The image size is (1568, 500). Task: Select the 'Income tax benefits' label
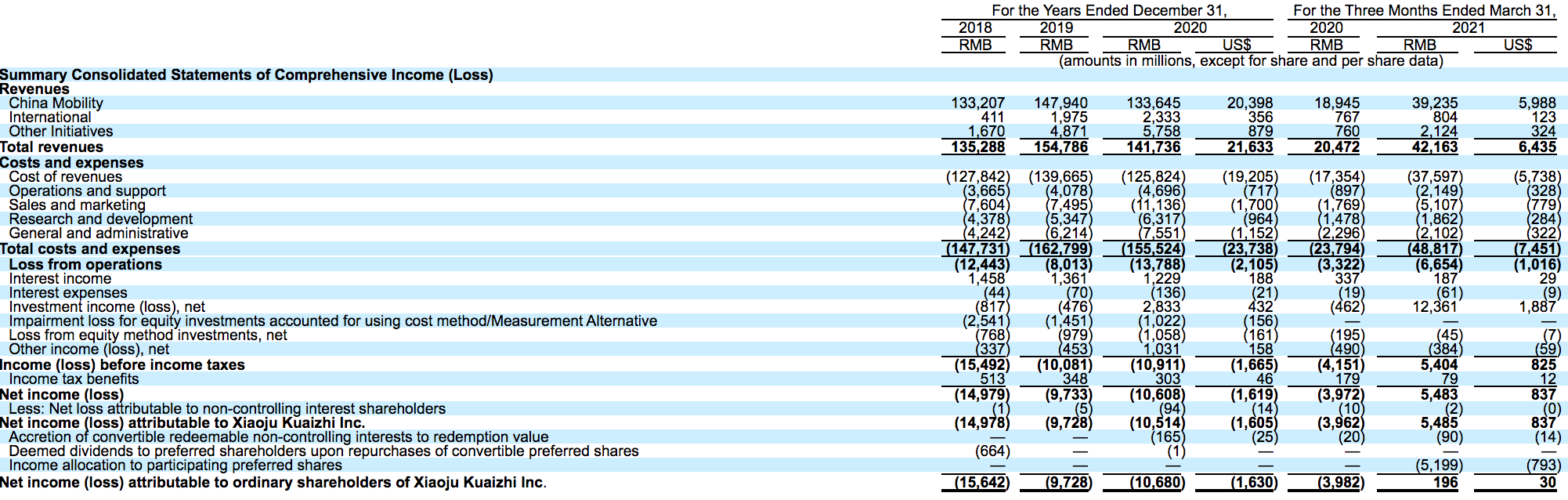point(74,379)
